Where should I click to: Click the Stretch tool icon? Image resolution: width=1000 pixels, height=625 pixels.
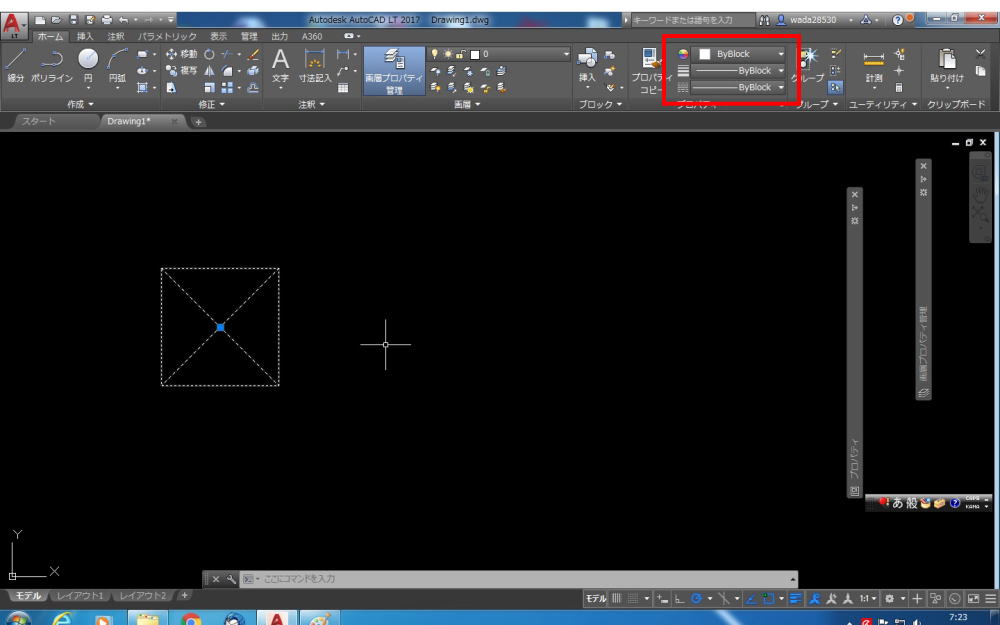[172, 87]
